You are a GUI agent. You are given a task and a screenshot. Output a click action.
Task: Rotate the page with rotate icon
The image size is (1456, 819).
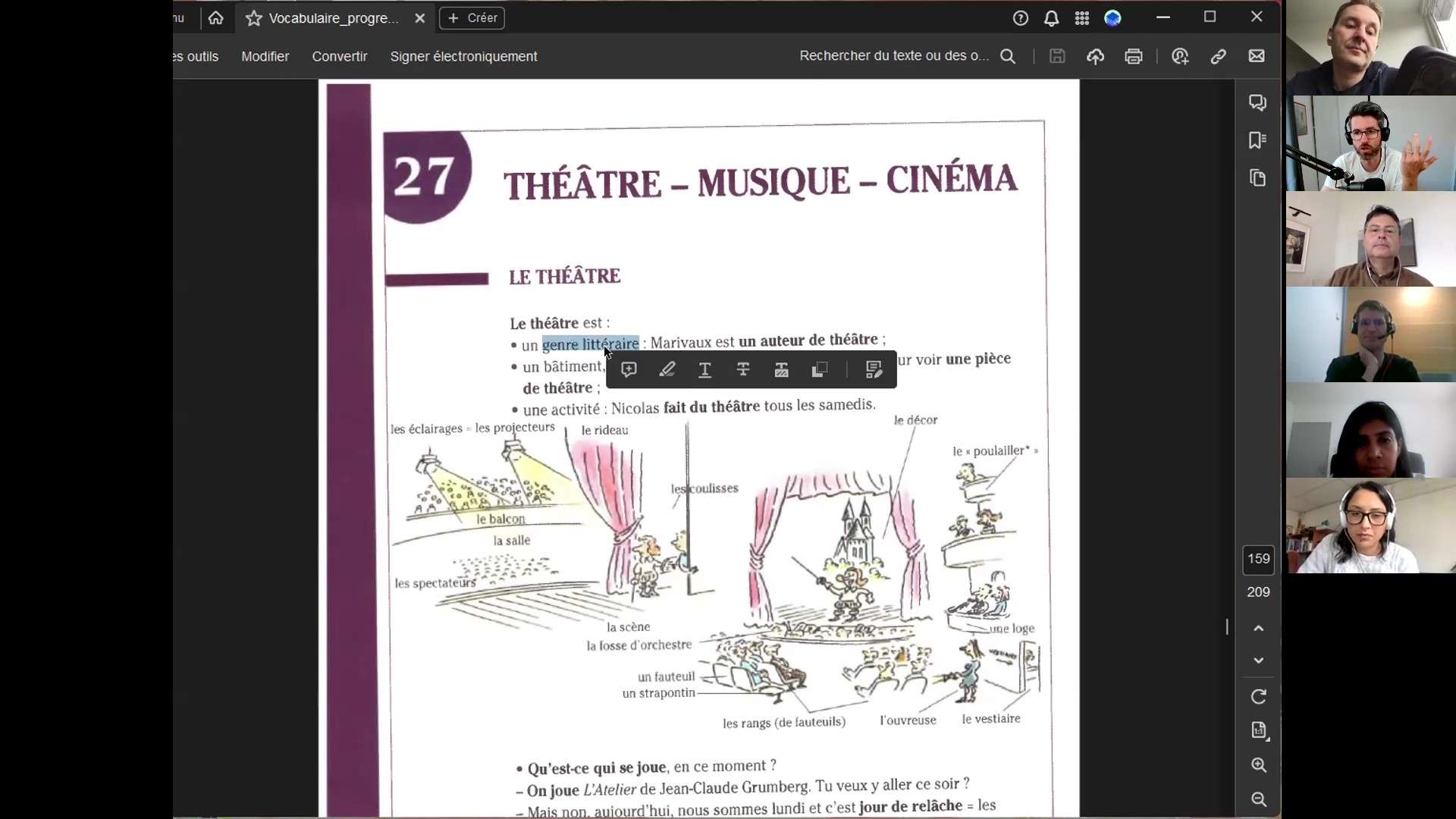[x=1259, y=697]
